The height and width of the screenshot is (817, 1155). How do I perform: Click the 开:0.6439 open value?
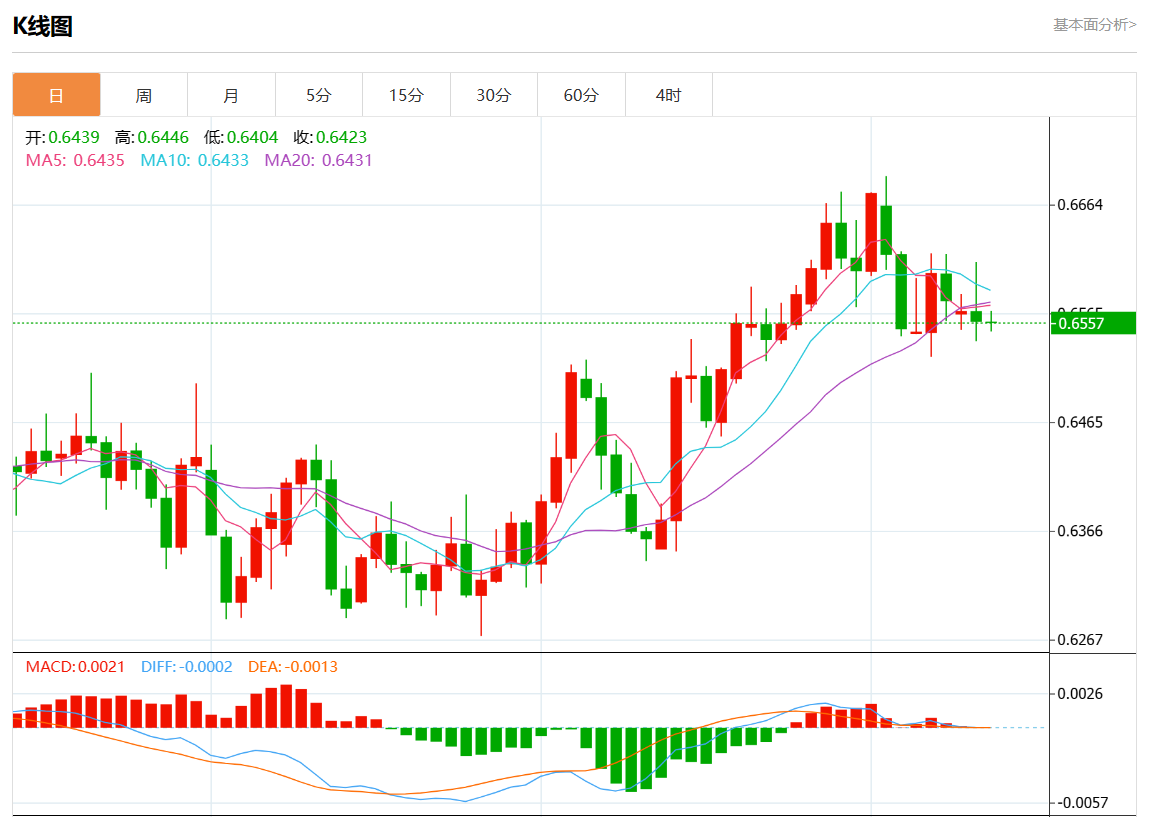point(63,137)
